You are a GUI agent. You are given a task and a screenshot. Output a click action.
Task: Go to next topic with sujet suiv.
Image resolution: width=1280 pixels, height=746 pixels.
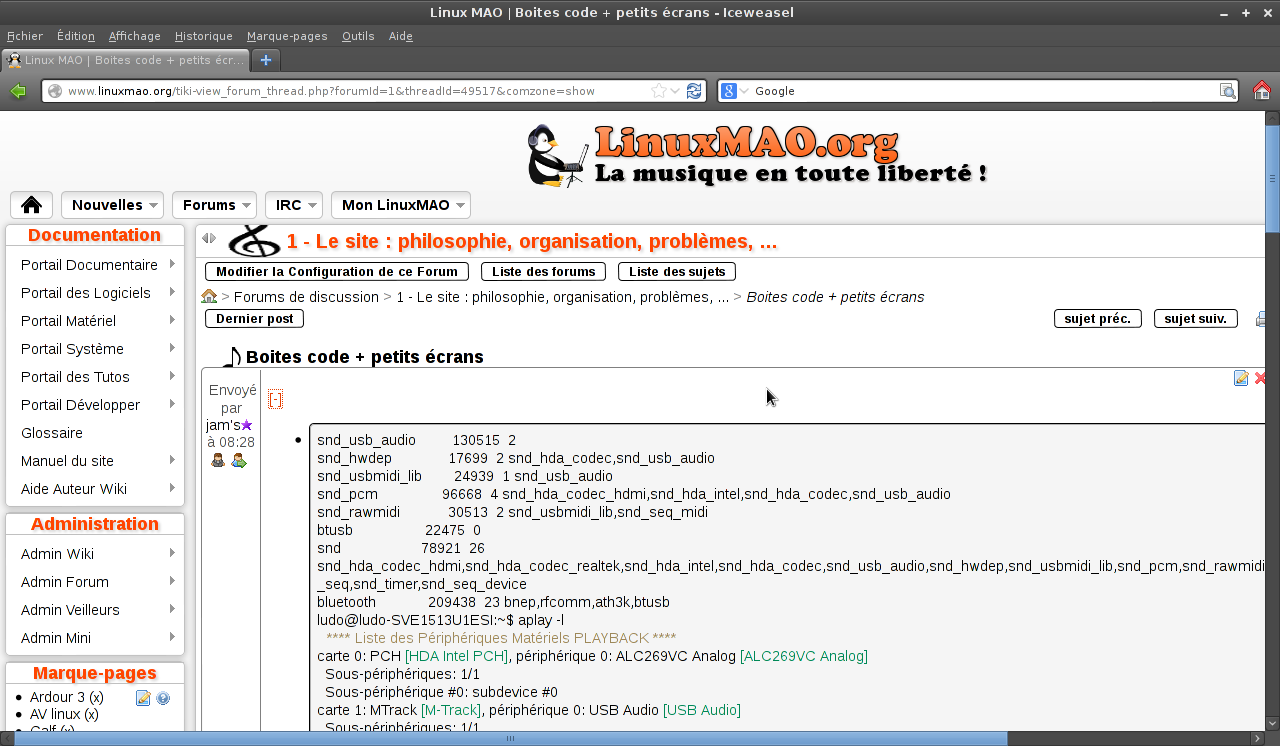tap(1196, 319)
